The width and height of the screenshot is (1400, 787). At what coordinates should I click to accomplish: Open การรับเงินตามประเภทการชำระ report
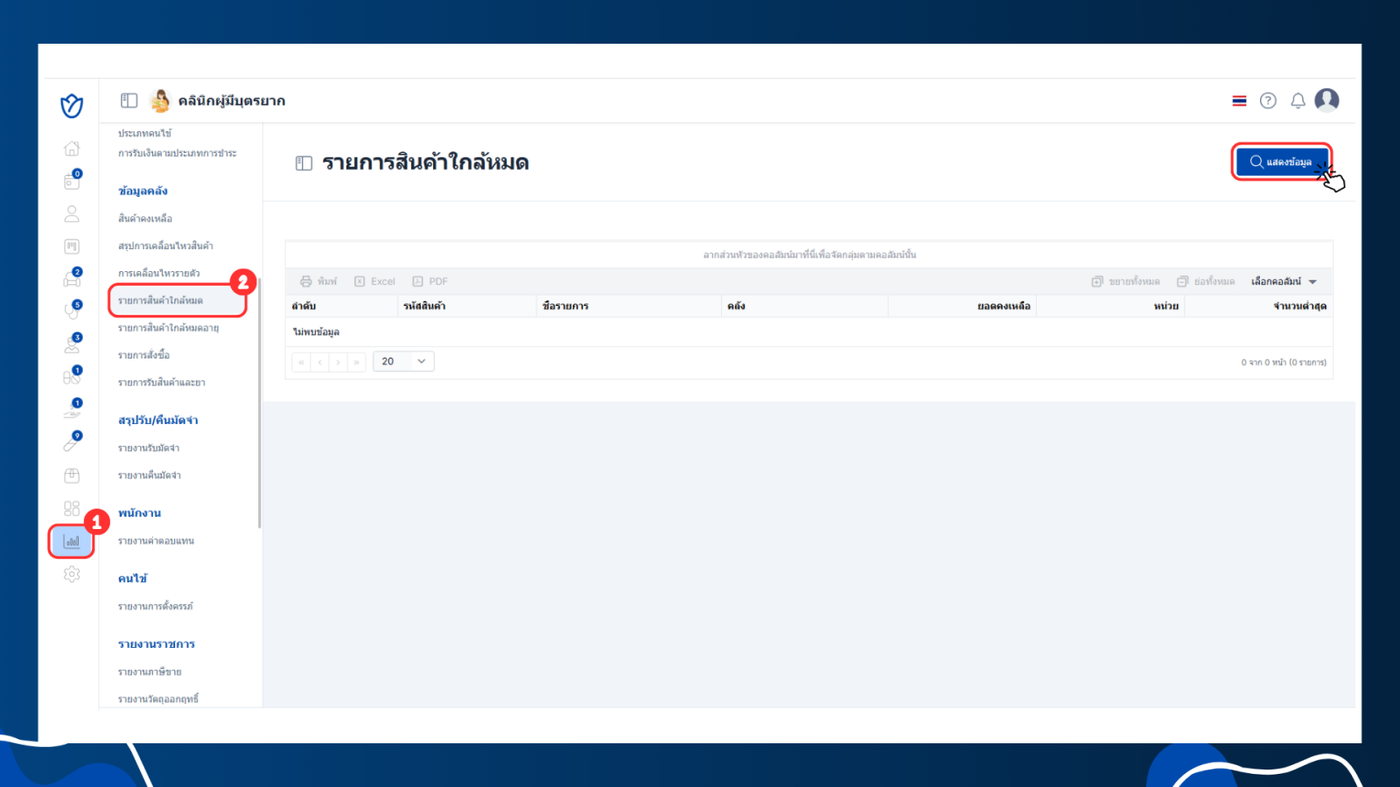pyautogui.click(x=177, y=153)
